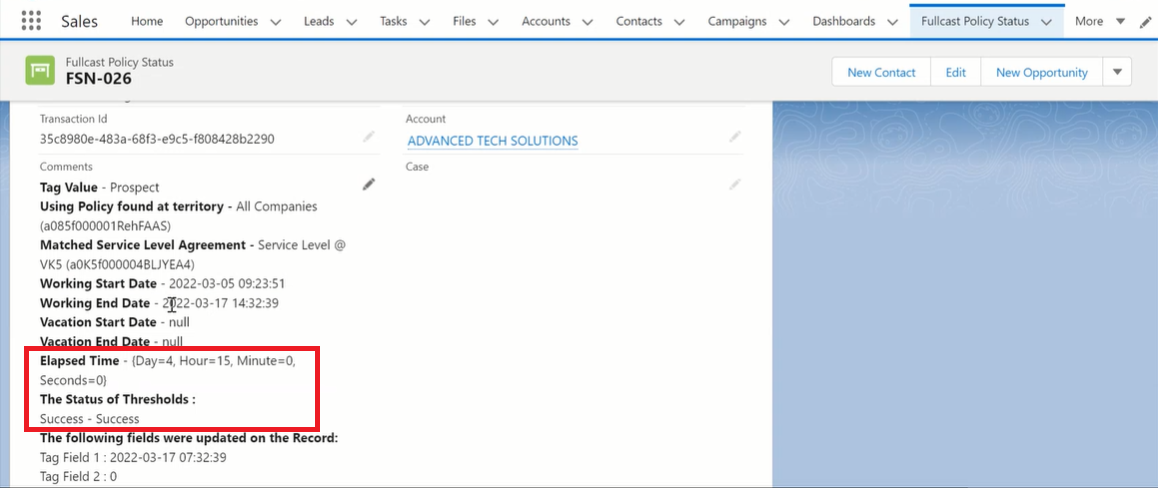Edit Account field with pencil icon
This screenshot has width=1158, height=488.
(x=735, y=137)
